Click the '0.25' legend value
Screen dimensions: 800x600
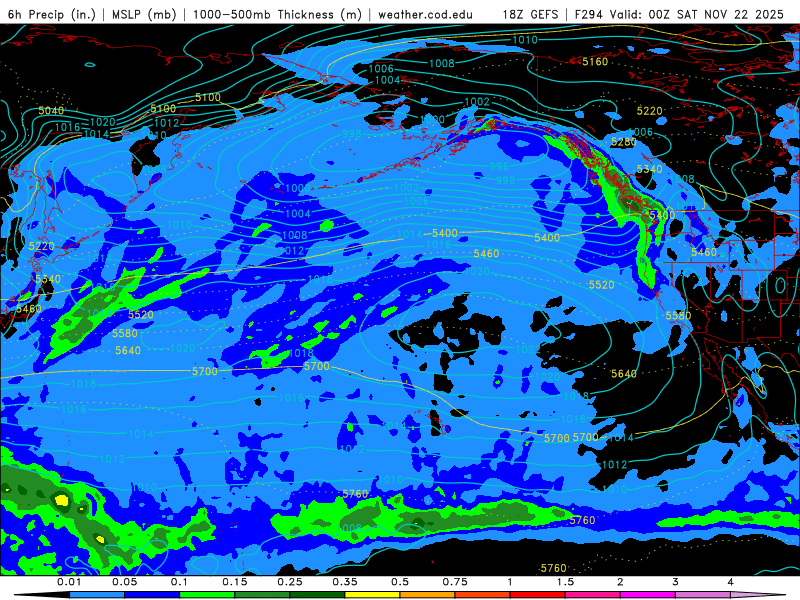[290, 582]
